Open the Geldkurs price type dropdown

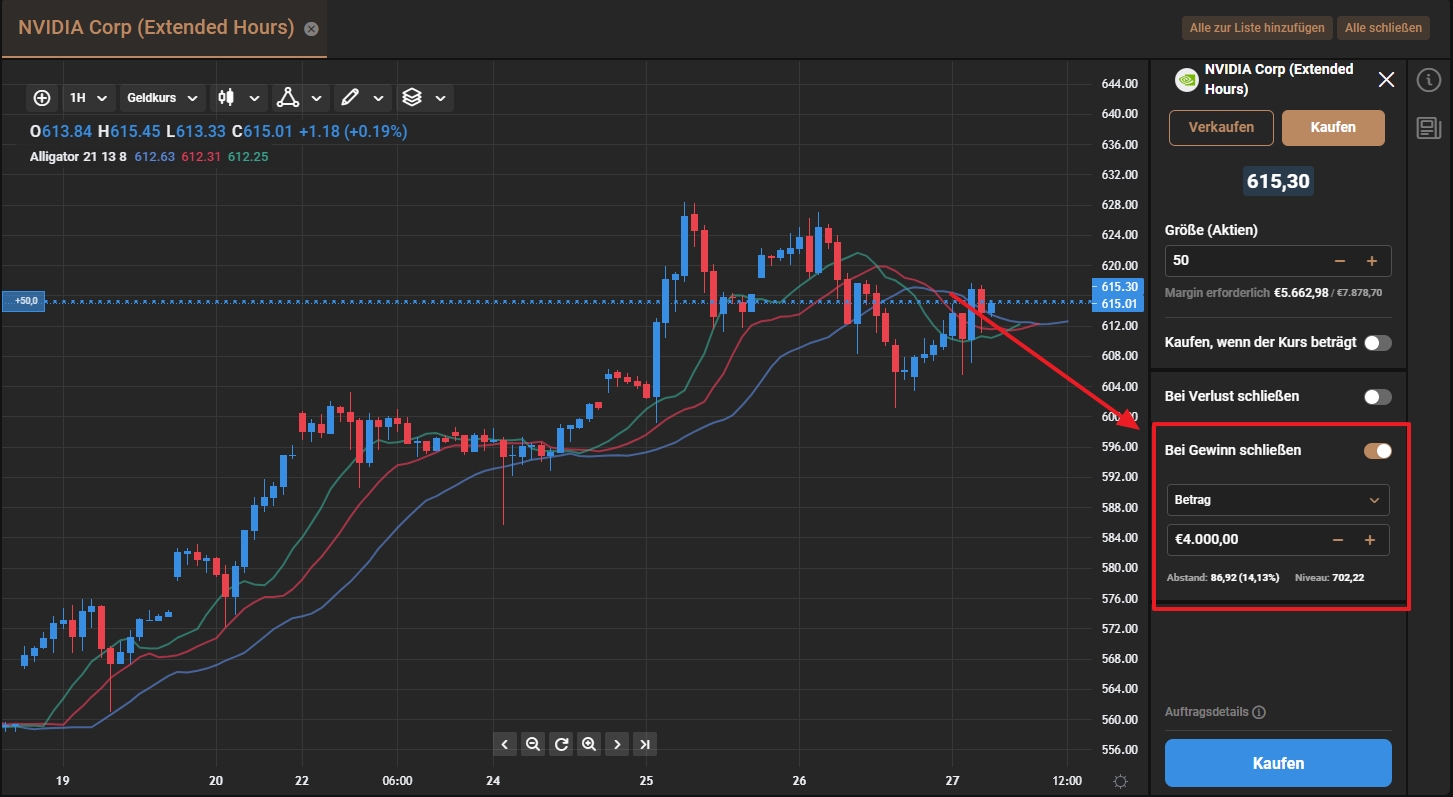click(163, 98)
